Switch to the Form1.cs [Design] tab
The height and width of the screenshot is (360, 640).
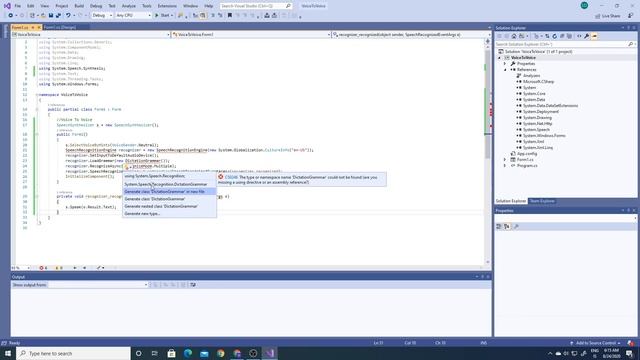[x=60, y=27]
